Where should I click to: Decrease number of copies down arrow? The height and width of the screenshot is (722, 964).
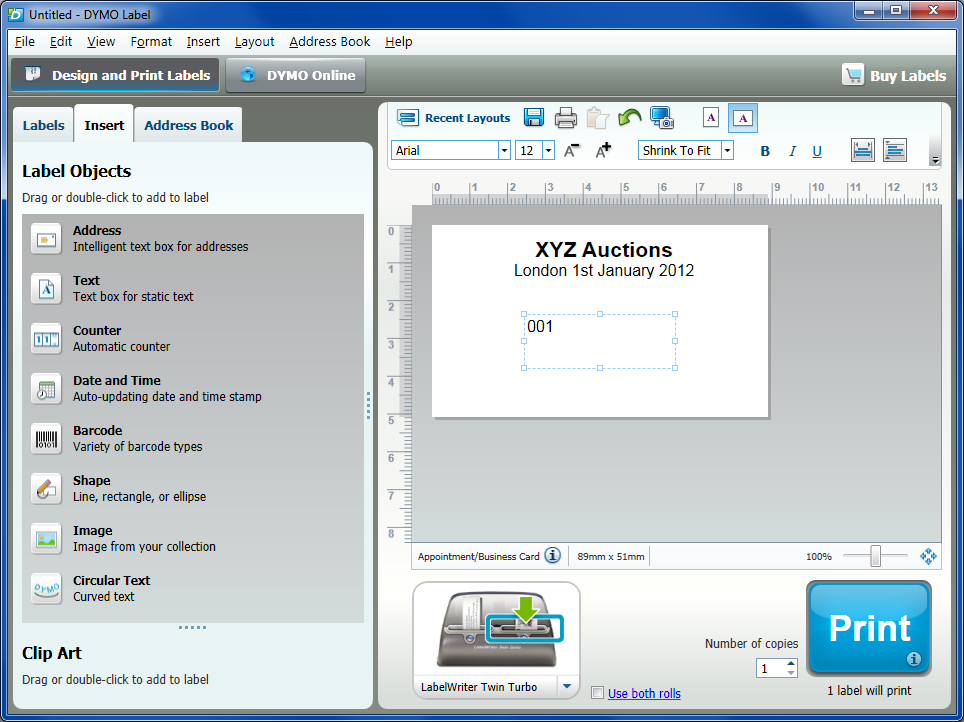(x=791, y=672)
